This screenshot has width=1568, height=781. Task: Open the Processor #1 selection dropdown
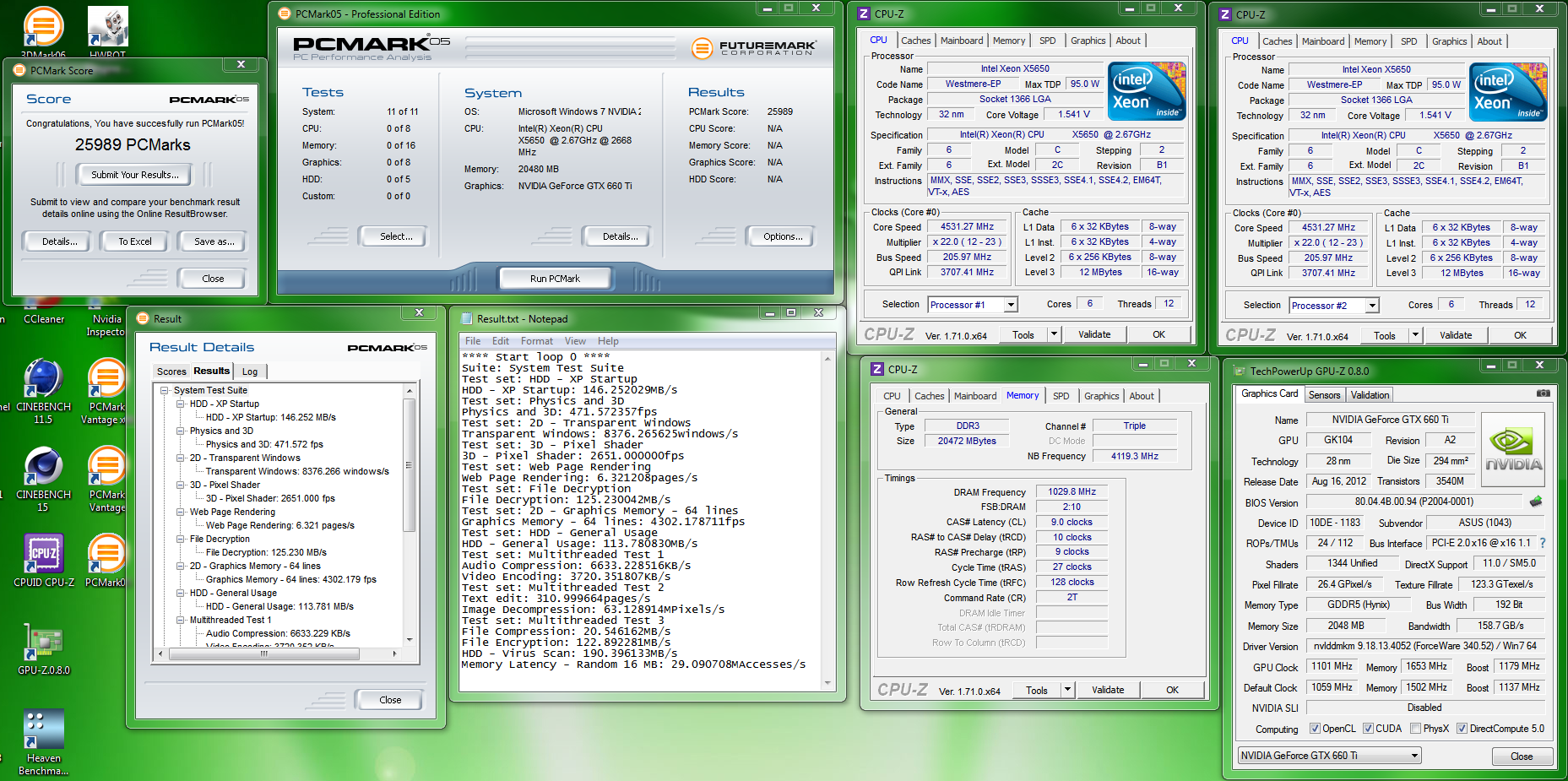point(1011,305)
